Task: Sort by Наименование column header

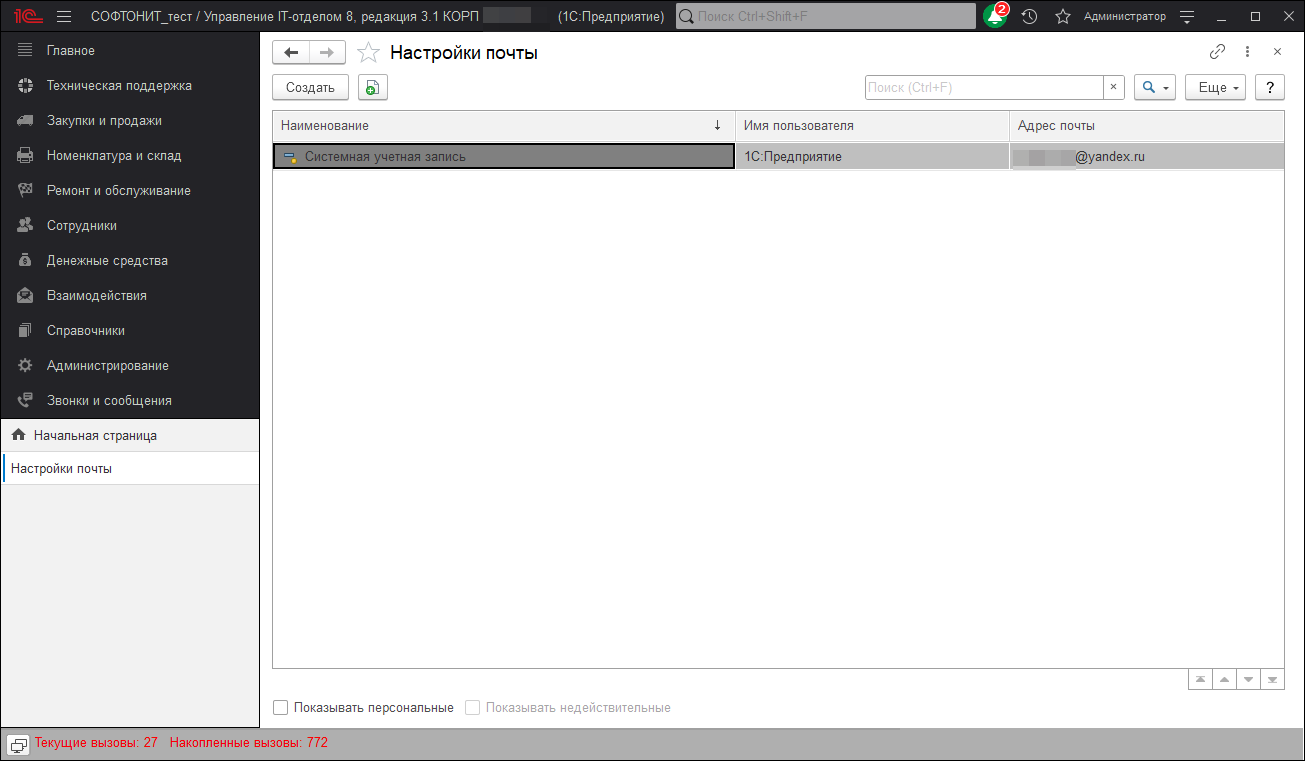Action: point(500,126)
